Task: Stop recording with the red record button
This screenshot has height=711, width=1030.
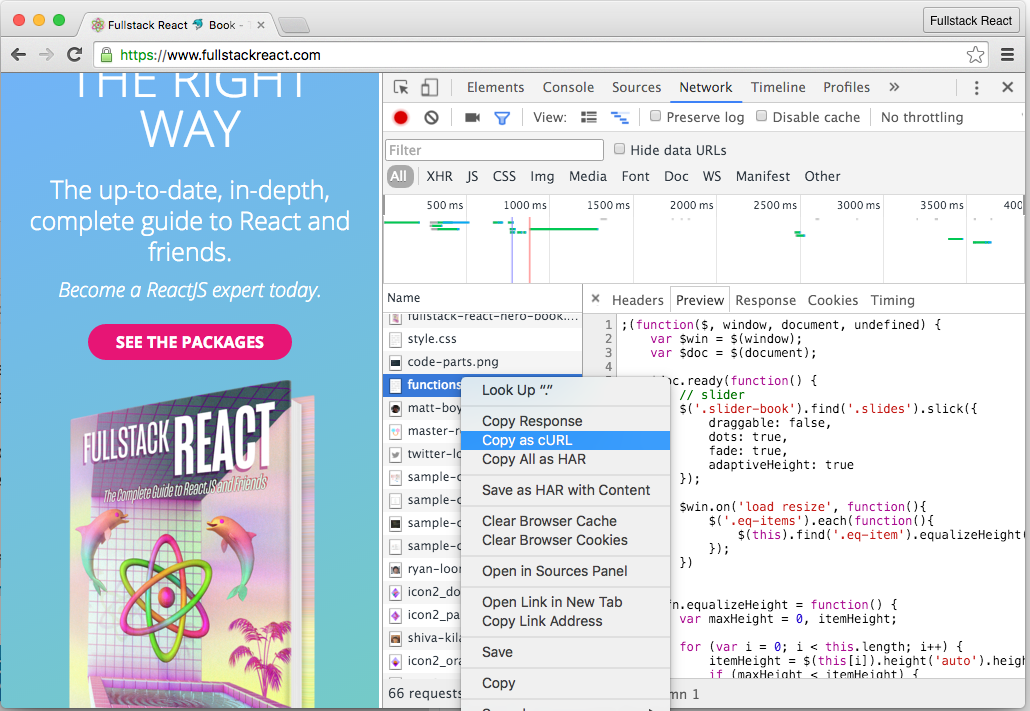Action: point(401,118)
